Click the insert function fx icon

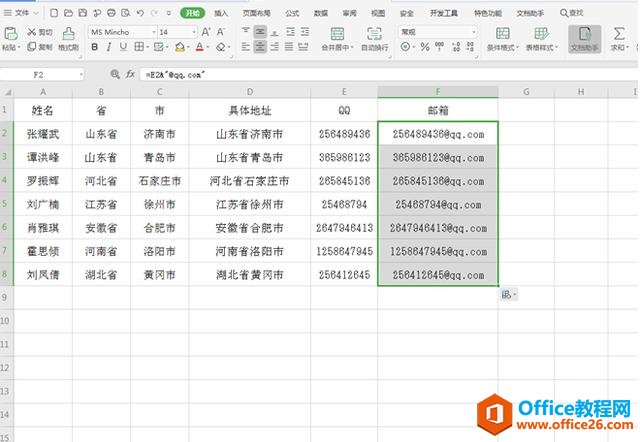[x=130, y=74]
